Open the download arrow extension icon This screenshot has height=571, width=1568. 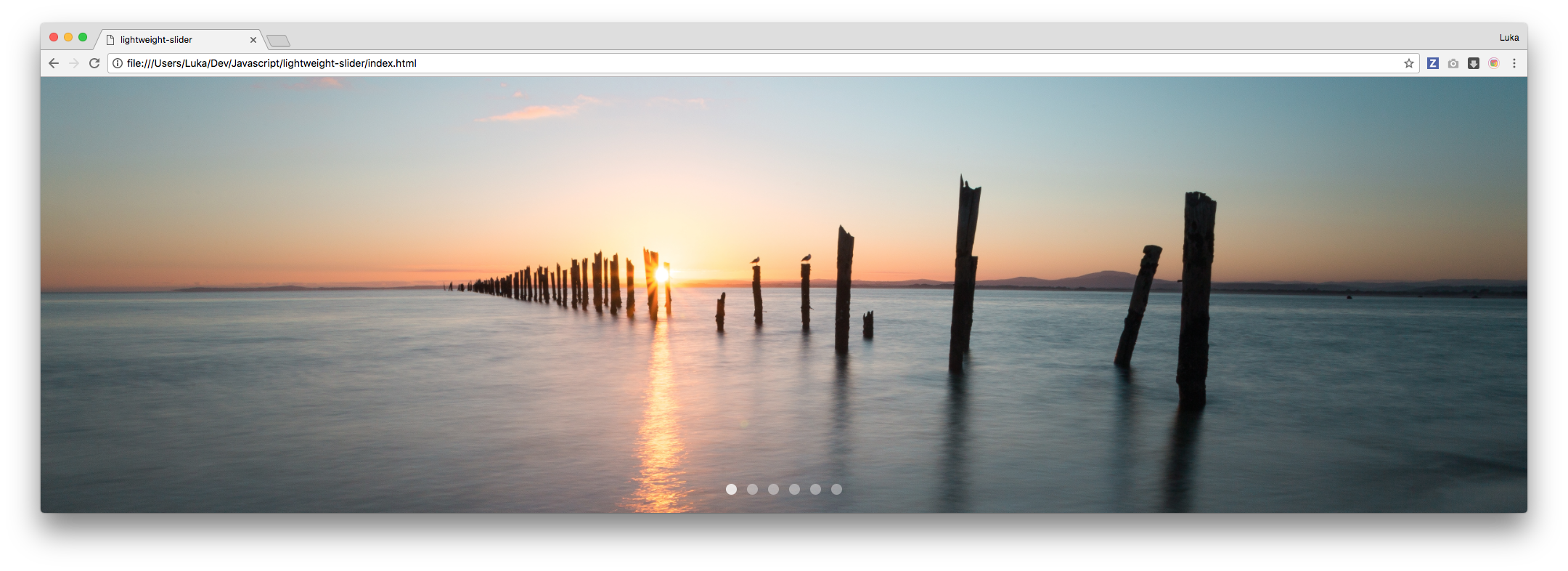point(1474,63)
